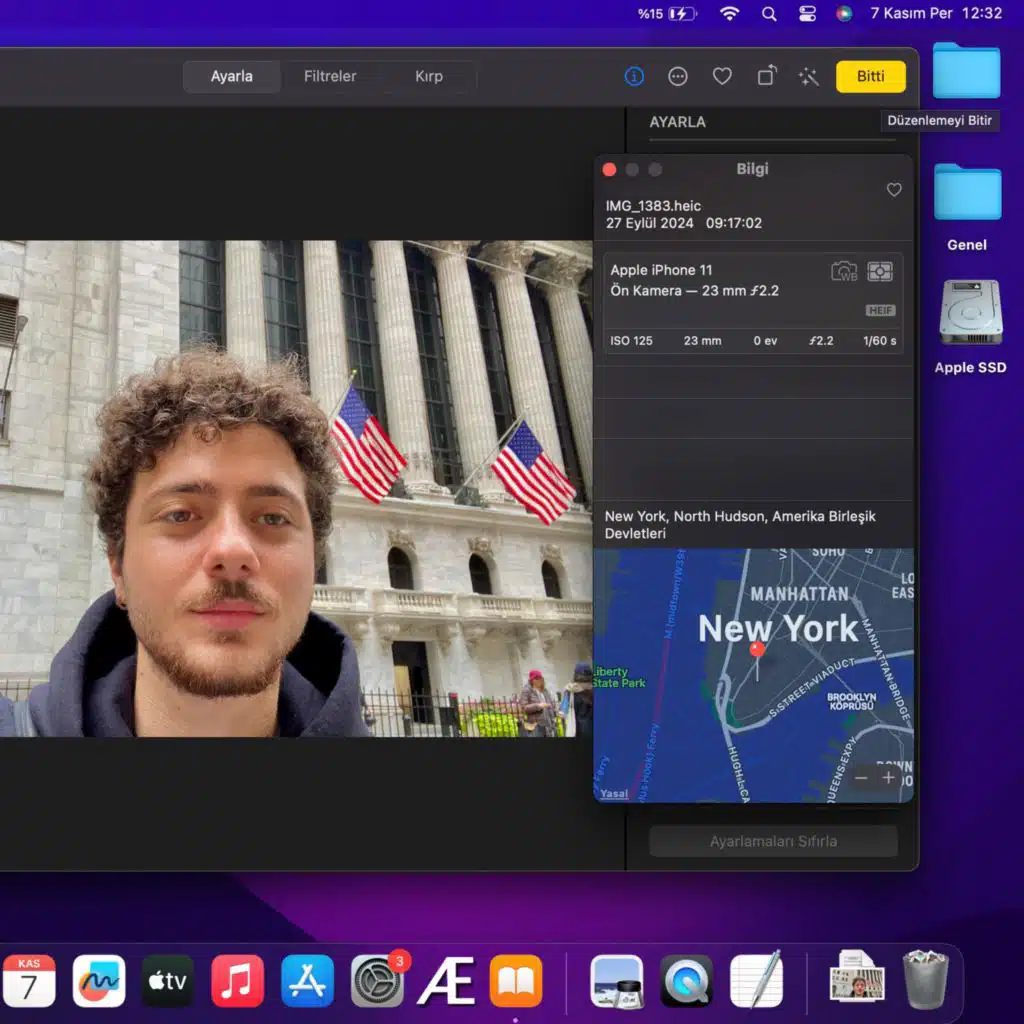Select the Ayarla tab
Viewport: 1024px width, 1024px height.
(231, 77)
